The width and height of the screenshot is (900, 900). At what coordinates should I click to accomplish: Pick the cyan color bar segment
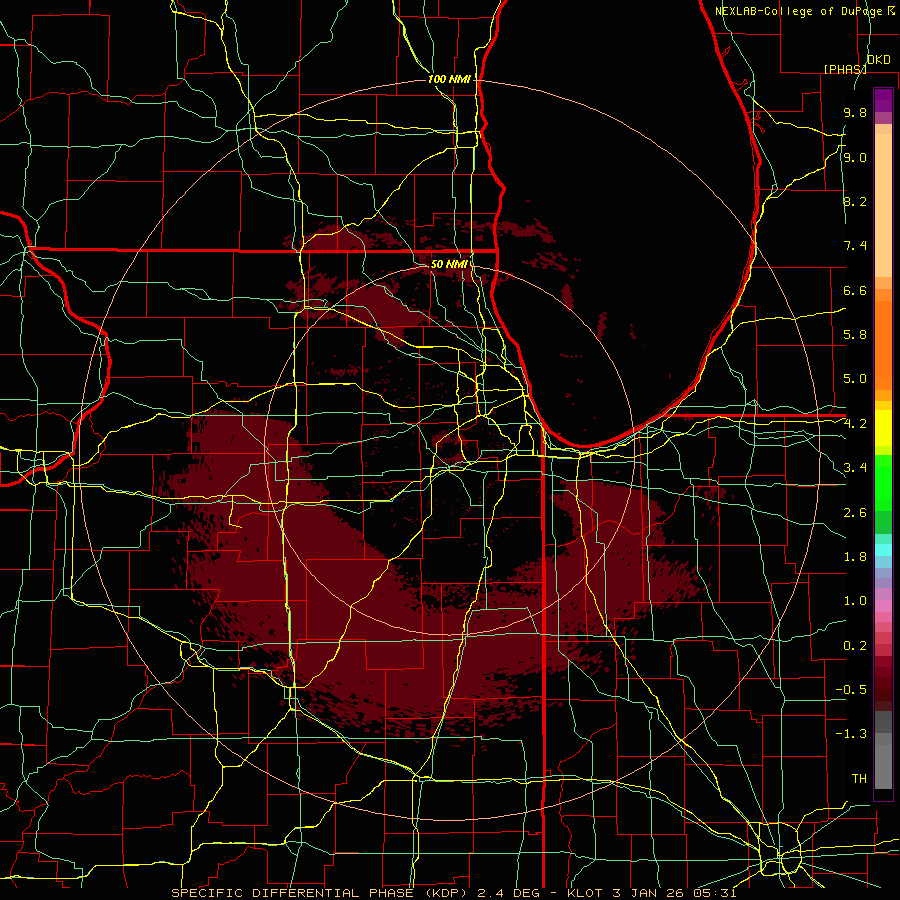click(883, 549)
